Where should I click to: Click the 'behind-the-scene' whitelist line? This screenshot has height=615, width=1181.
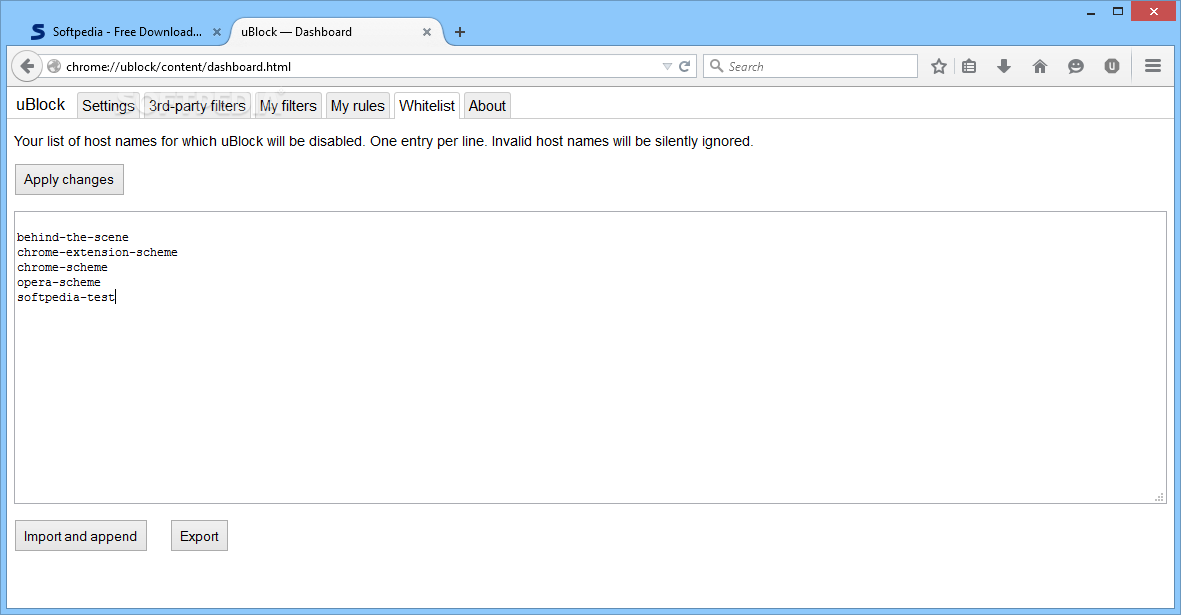point(73,237)
